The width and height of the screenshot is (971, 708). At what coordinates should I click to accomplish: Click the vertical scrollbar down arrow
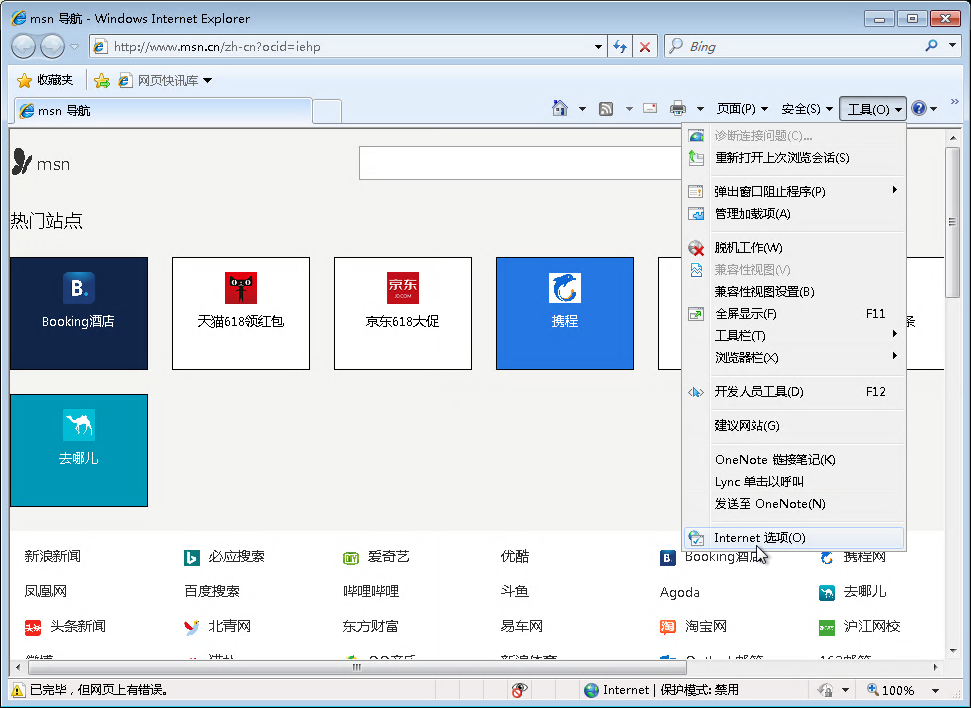(952, 651)
